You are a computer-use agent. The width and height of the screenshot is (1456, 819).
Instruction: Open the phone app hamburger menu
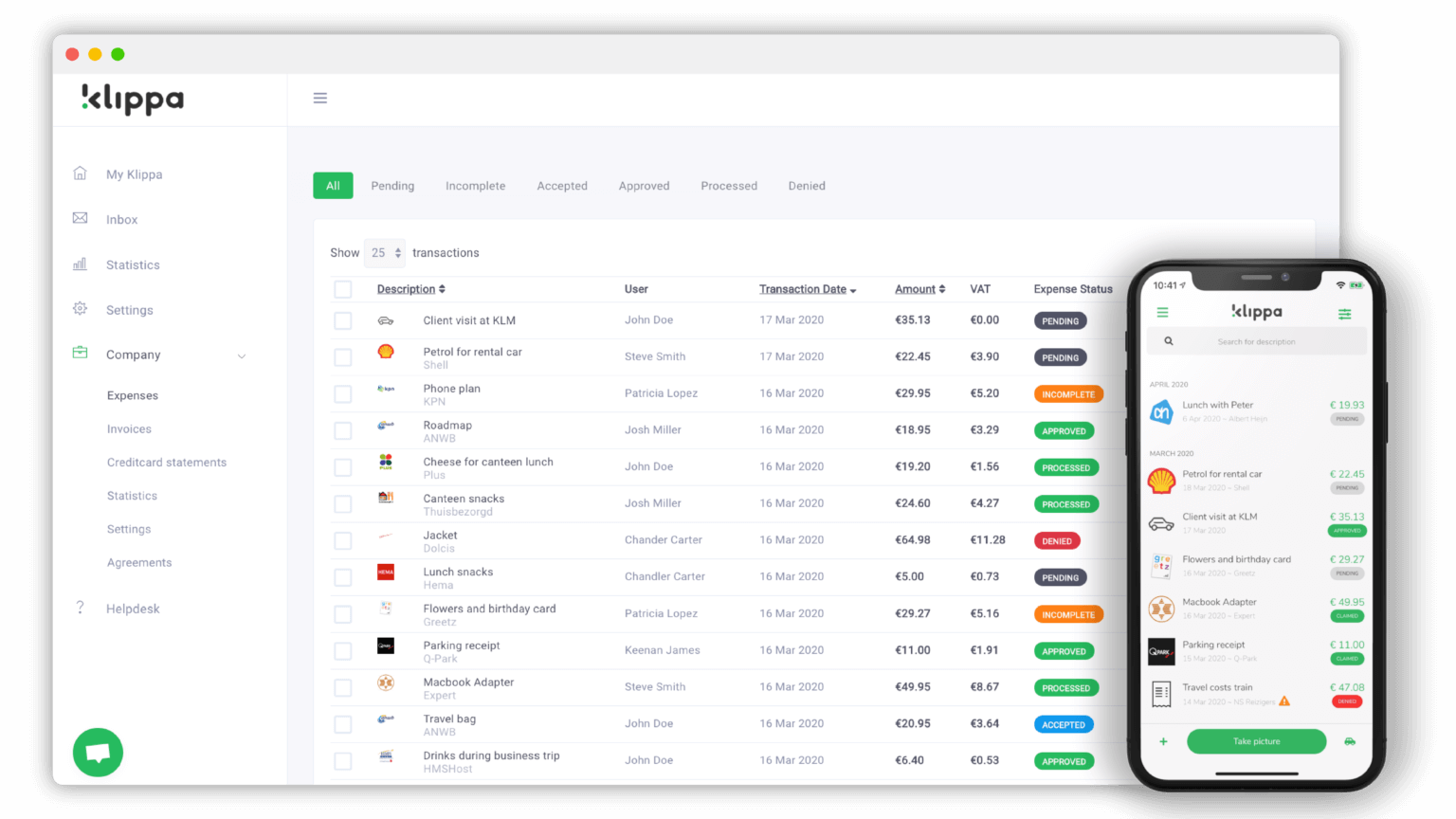(1162, 313)
